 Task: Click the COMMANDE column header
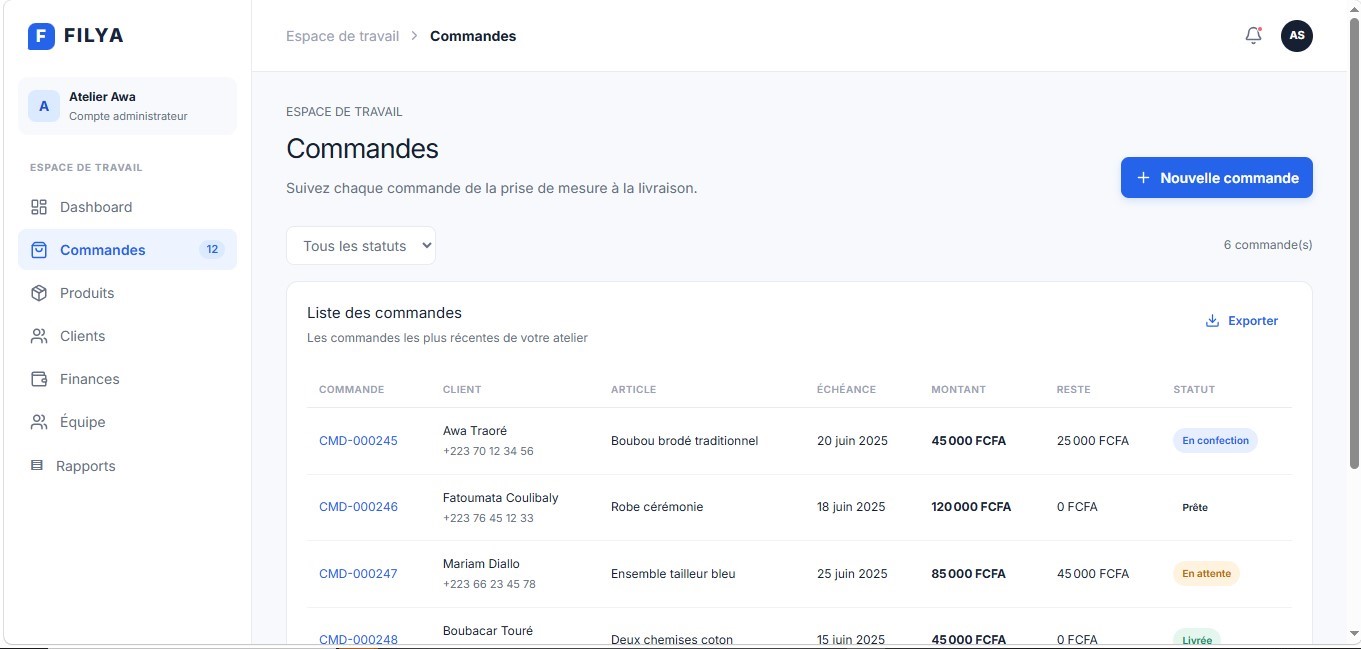coord(351,390)
